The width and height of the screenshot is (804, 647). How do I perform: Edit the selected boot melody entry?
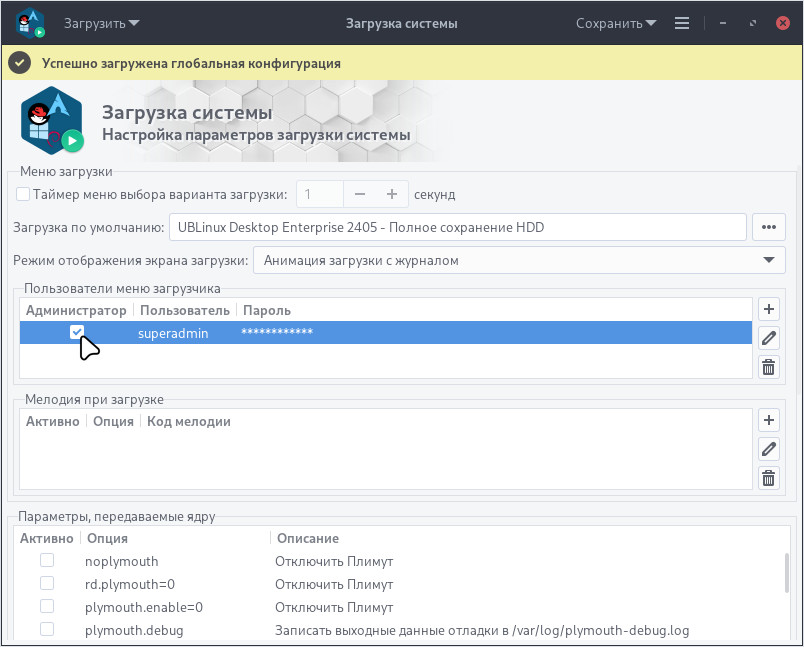pos(768,449)
